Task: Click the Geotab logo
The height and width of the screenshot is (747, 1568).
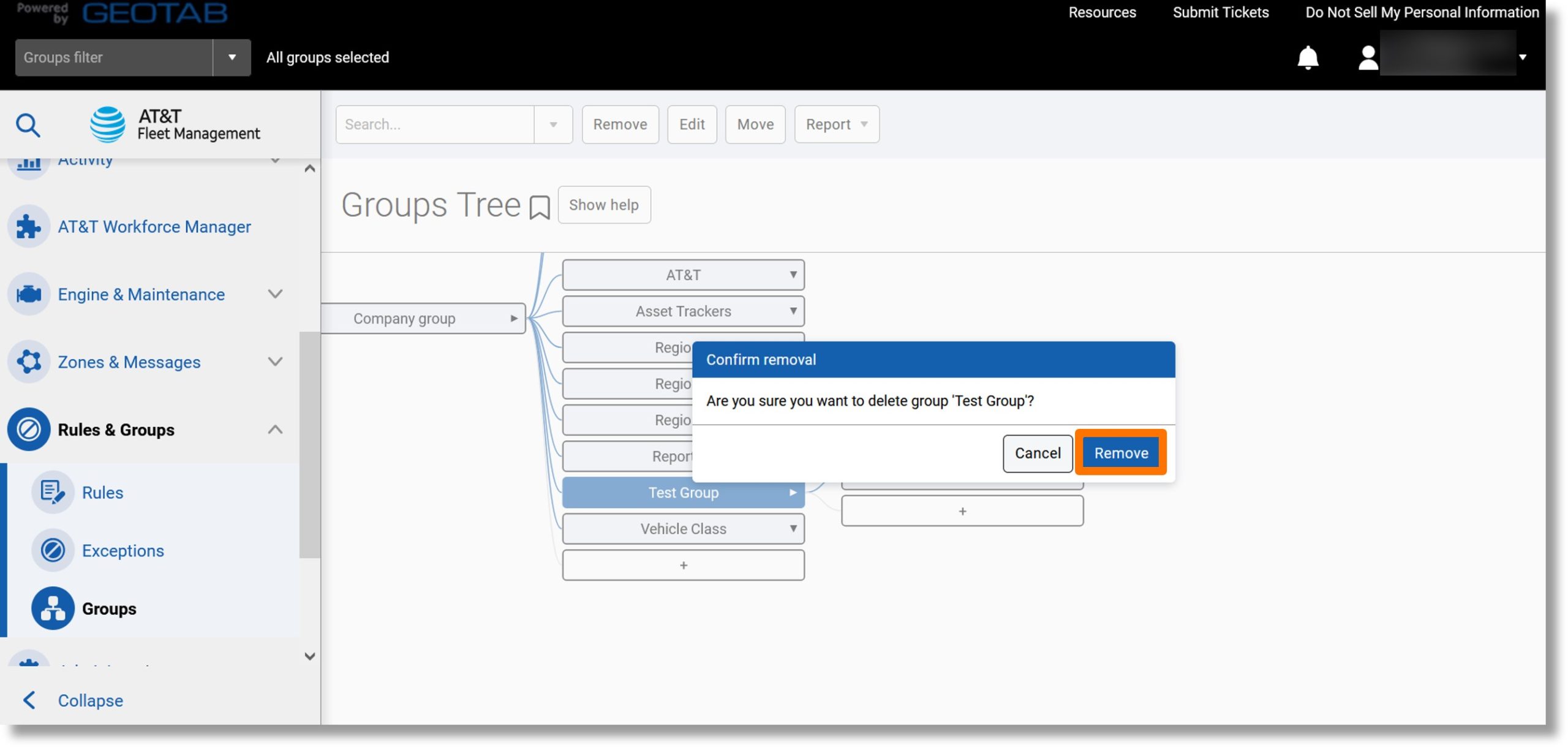Action: point(154,12)
